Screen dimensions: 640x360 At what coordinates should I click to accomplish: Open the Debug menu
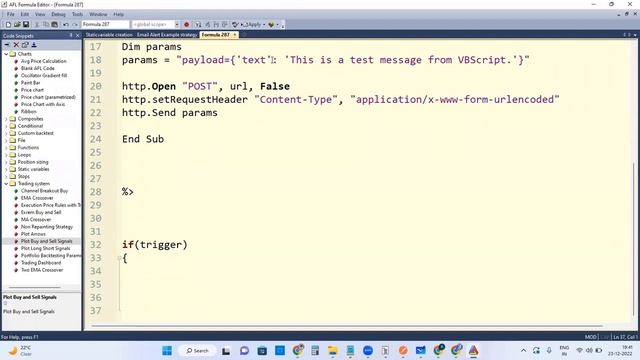(x=58, y=14)
